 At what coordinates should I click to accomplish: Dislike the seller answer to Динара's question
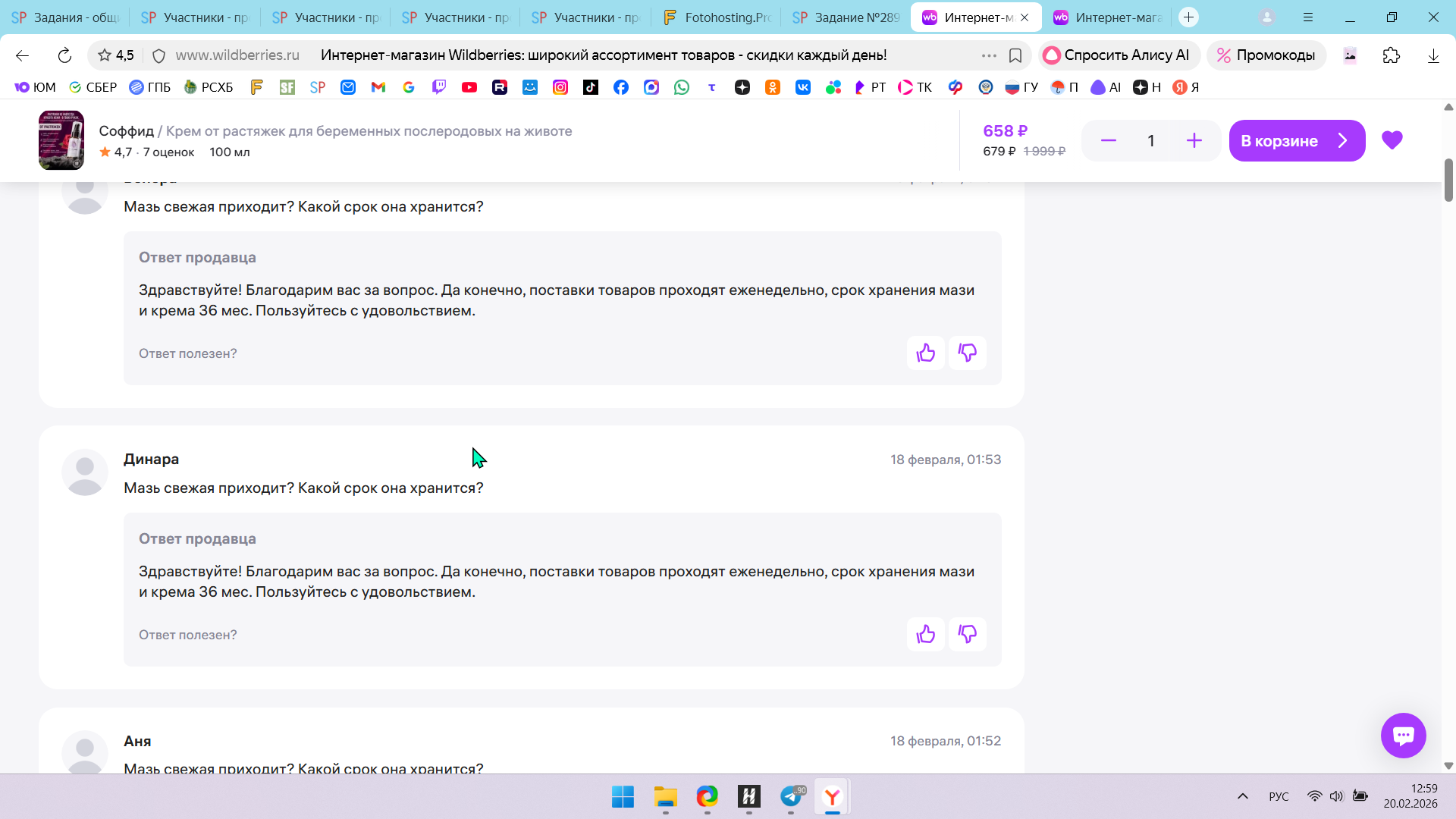click(x=967, y=634)
